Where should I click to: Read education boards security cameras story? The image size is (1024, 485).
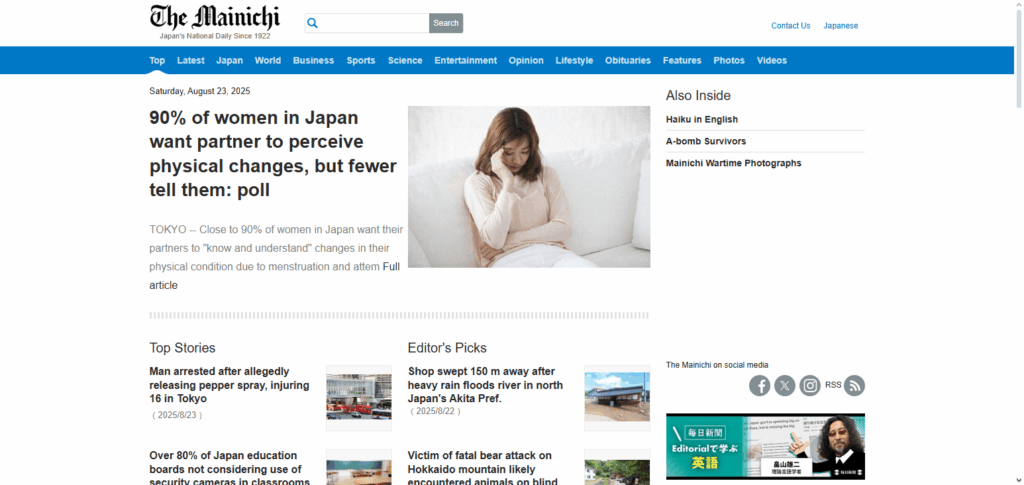(x=229, y=469)
